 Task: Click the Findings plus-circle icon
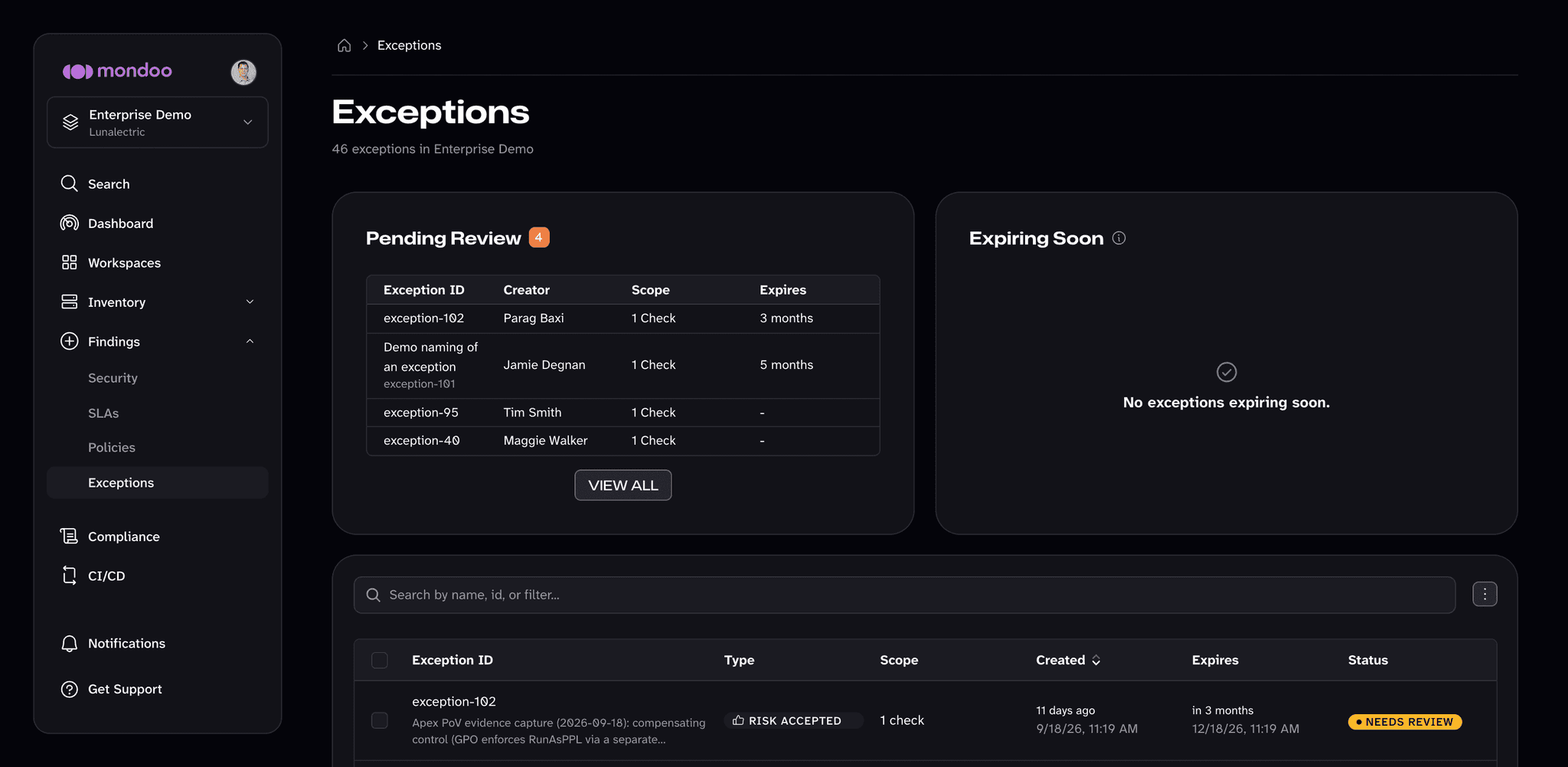tap(70, 341)
